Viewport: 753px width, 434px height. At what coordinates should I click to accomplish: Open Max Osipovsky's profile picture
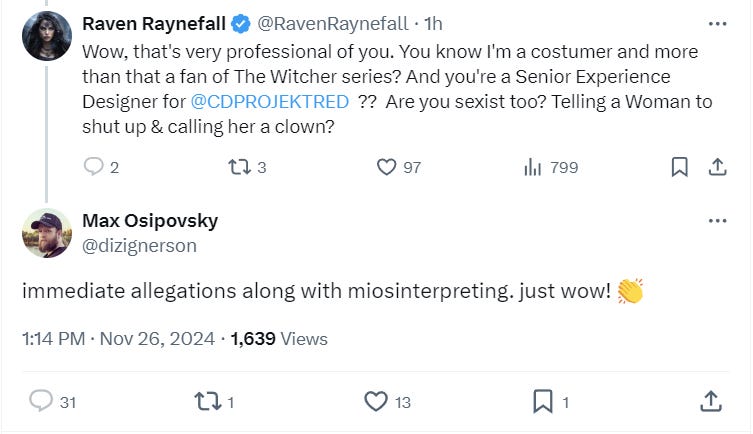coord(47,233)
